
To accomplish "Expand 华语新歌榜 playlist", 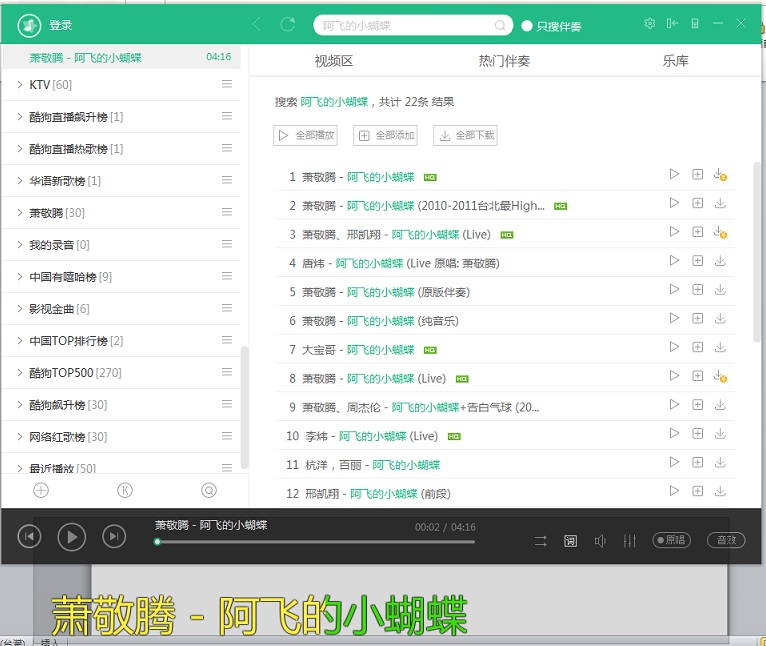I will 20,181.
